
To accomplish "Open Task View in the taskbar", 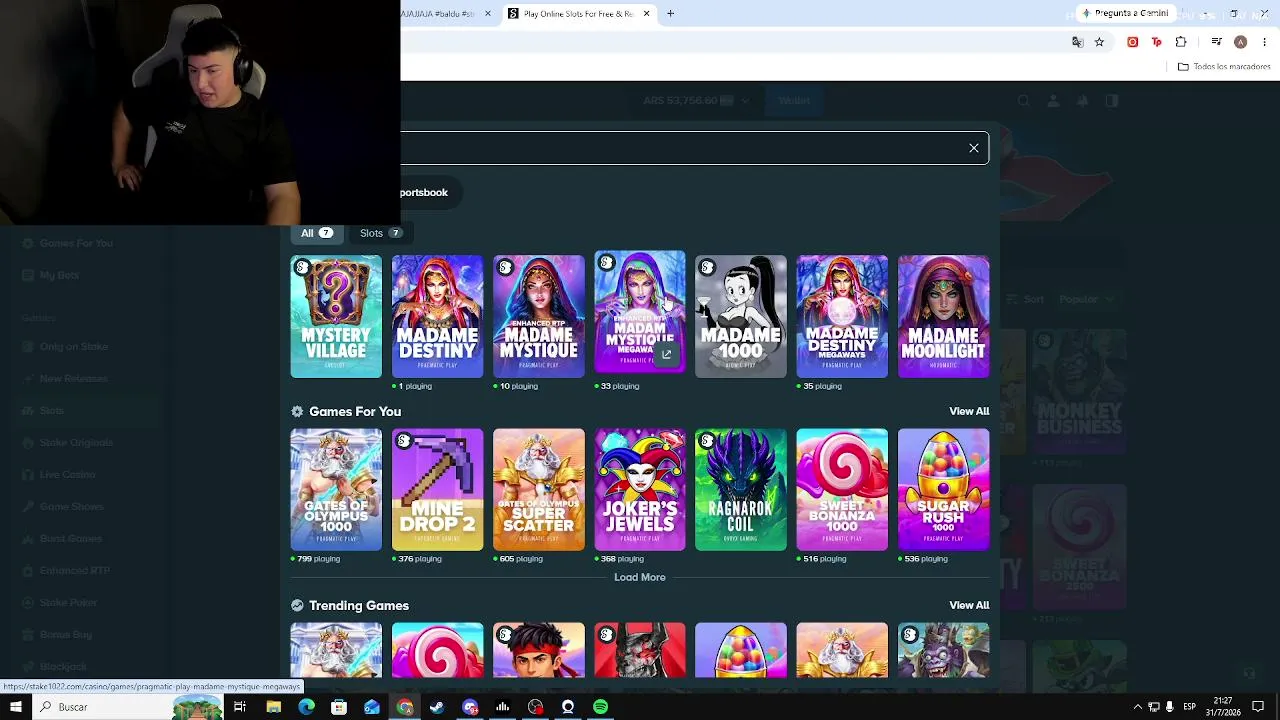I will (240, 707).
